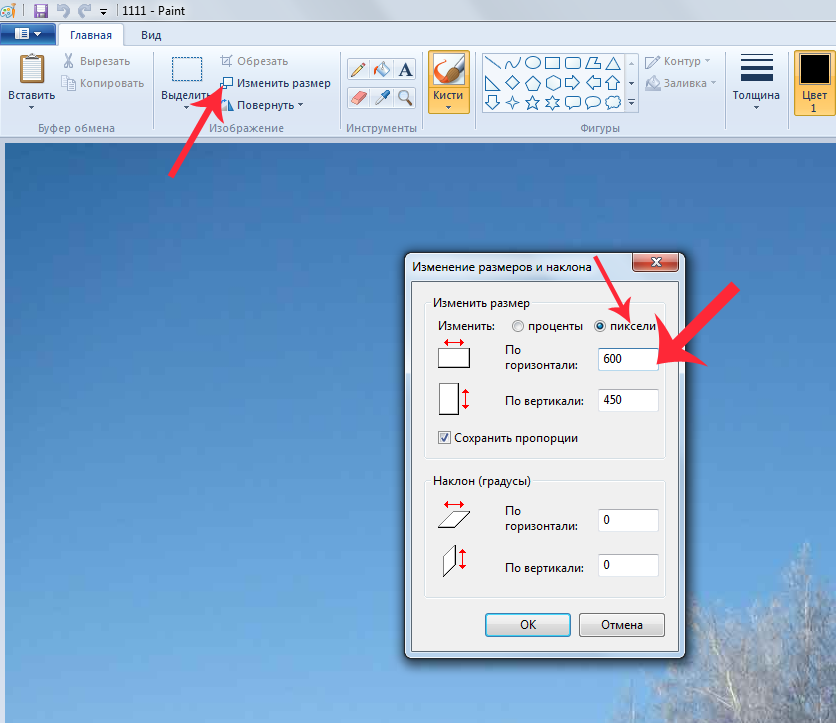Open the Главная ribbon tab

[90, 35]
